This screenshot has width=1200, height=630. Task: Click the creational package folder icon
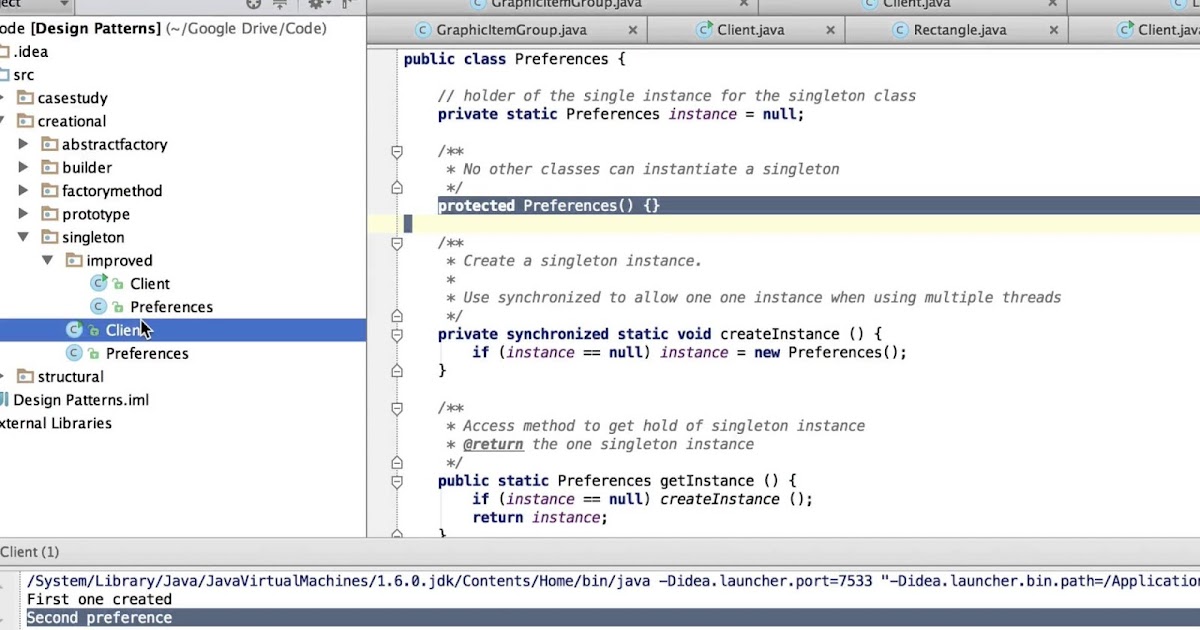click(x=26, y=121)
